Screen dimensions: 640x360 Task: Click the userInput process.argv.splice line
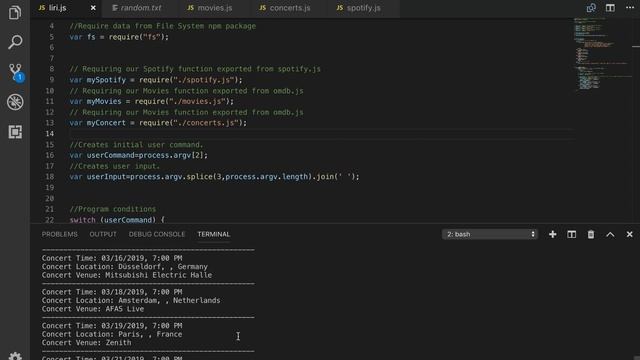[x=214, y=177]
